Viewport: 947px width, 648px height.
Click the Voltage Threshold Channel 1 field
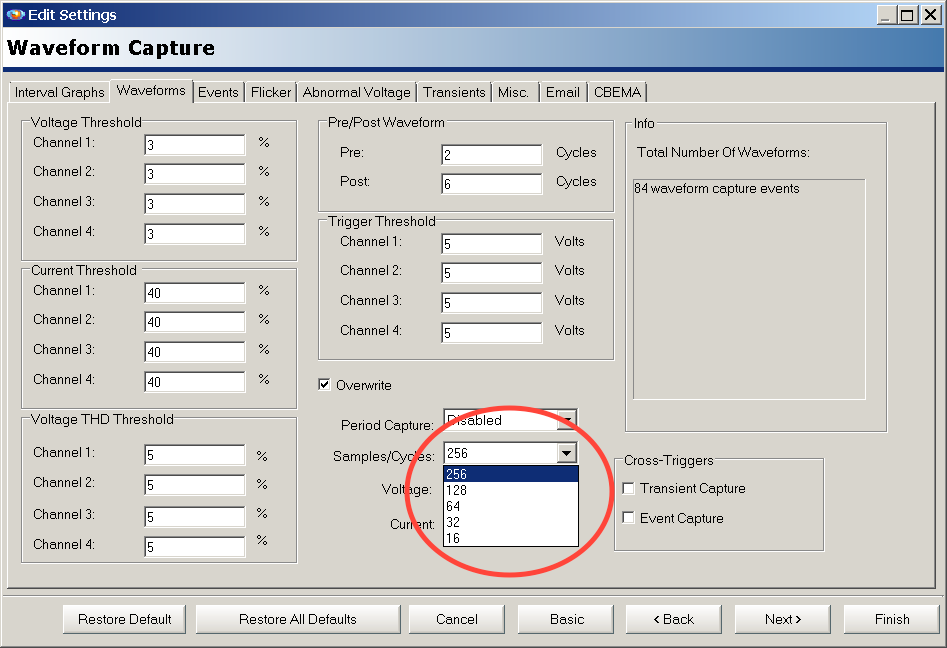(x=194, y=144)
